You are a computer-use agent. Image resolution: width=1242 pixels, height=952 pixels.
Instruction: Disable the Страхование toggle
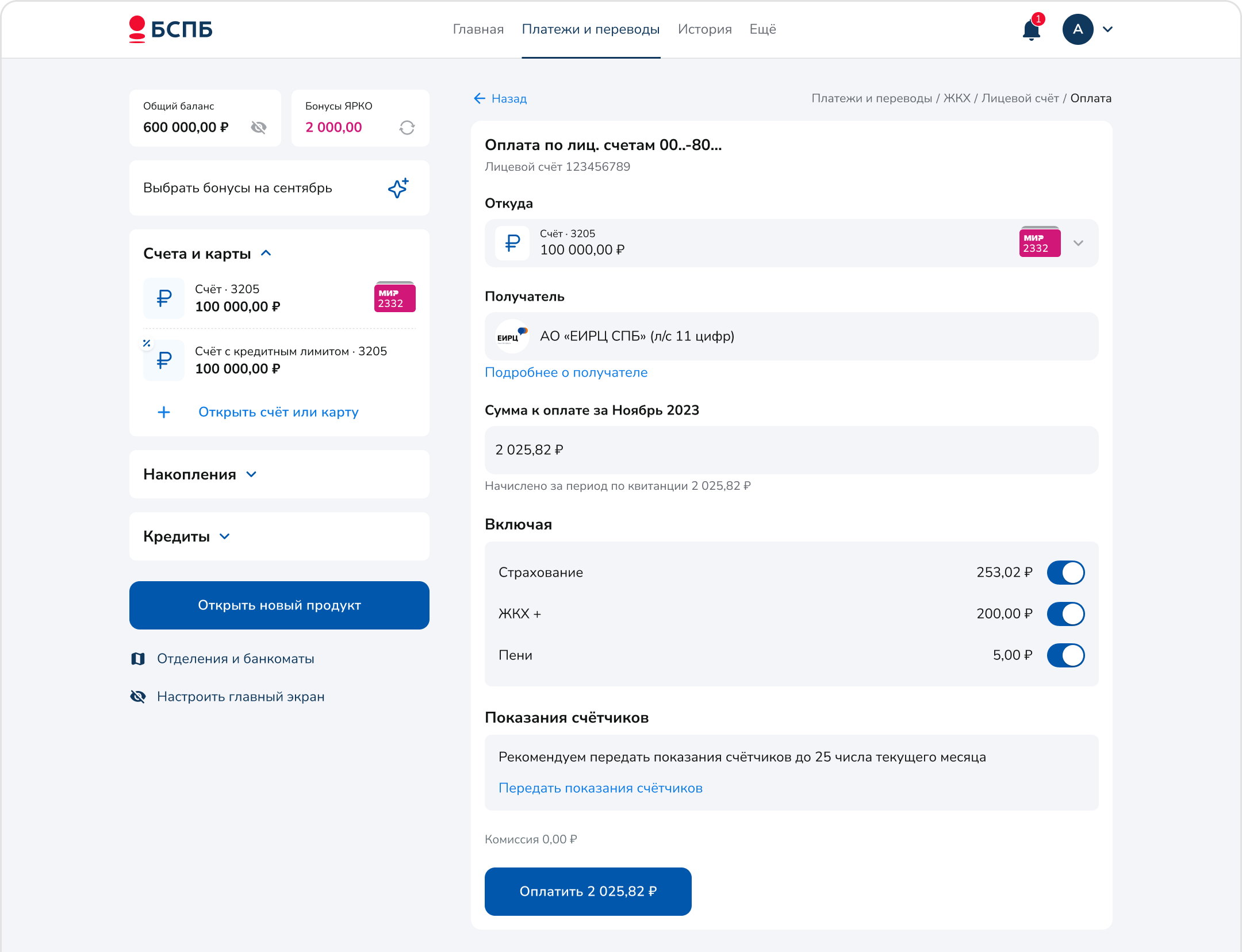[1065, 573]
